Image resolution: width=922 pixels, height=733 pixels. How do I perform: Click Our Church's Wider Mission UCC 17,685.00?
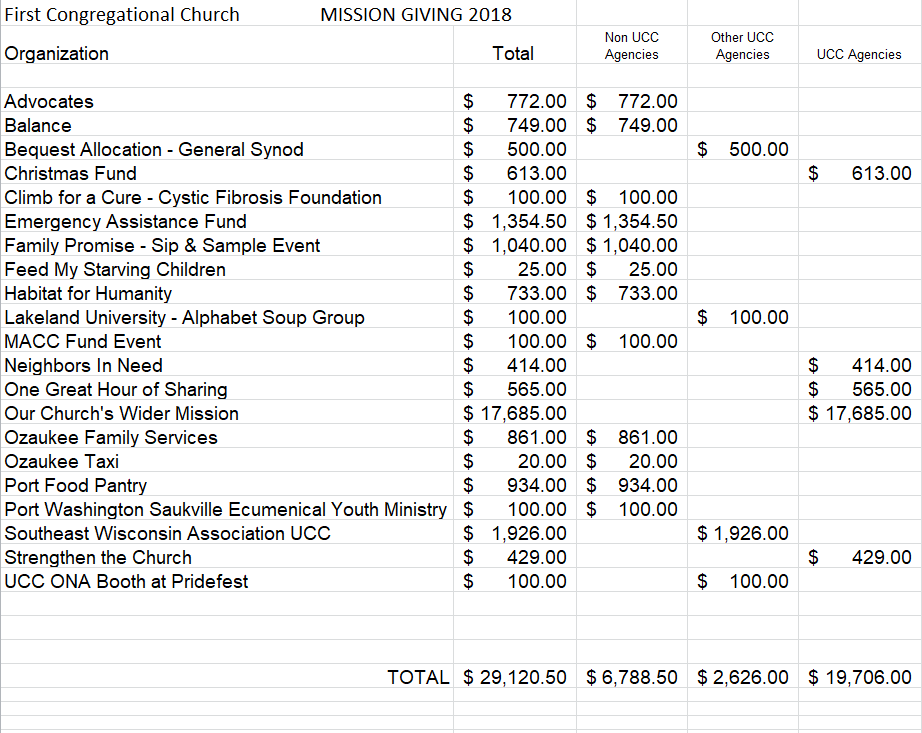[x=860, y=413]
